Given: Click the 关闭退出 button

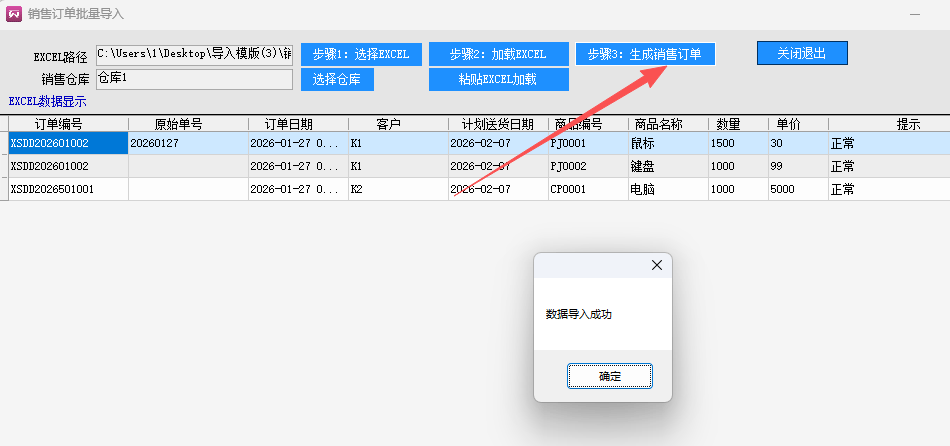Looking at the screenshot, I should 802,53.
